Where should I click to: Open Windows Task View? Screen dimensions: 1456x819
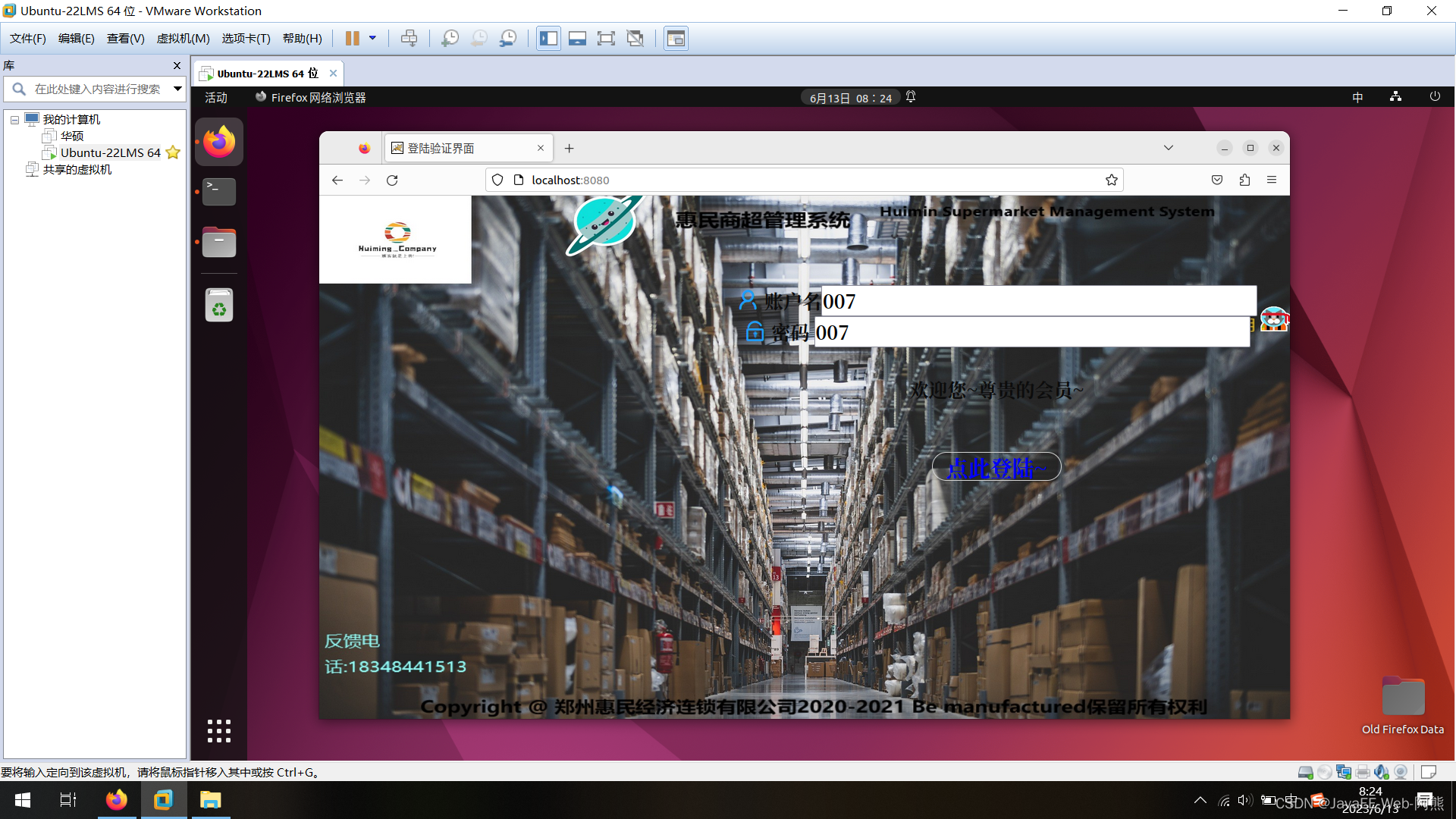pyautogui.click(x=68, y=800)
